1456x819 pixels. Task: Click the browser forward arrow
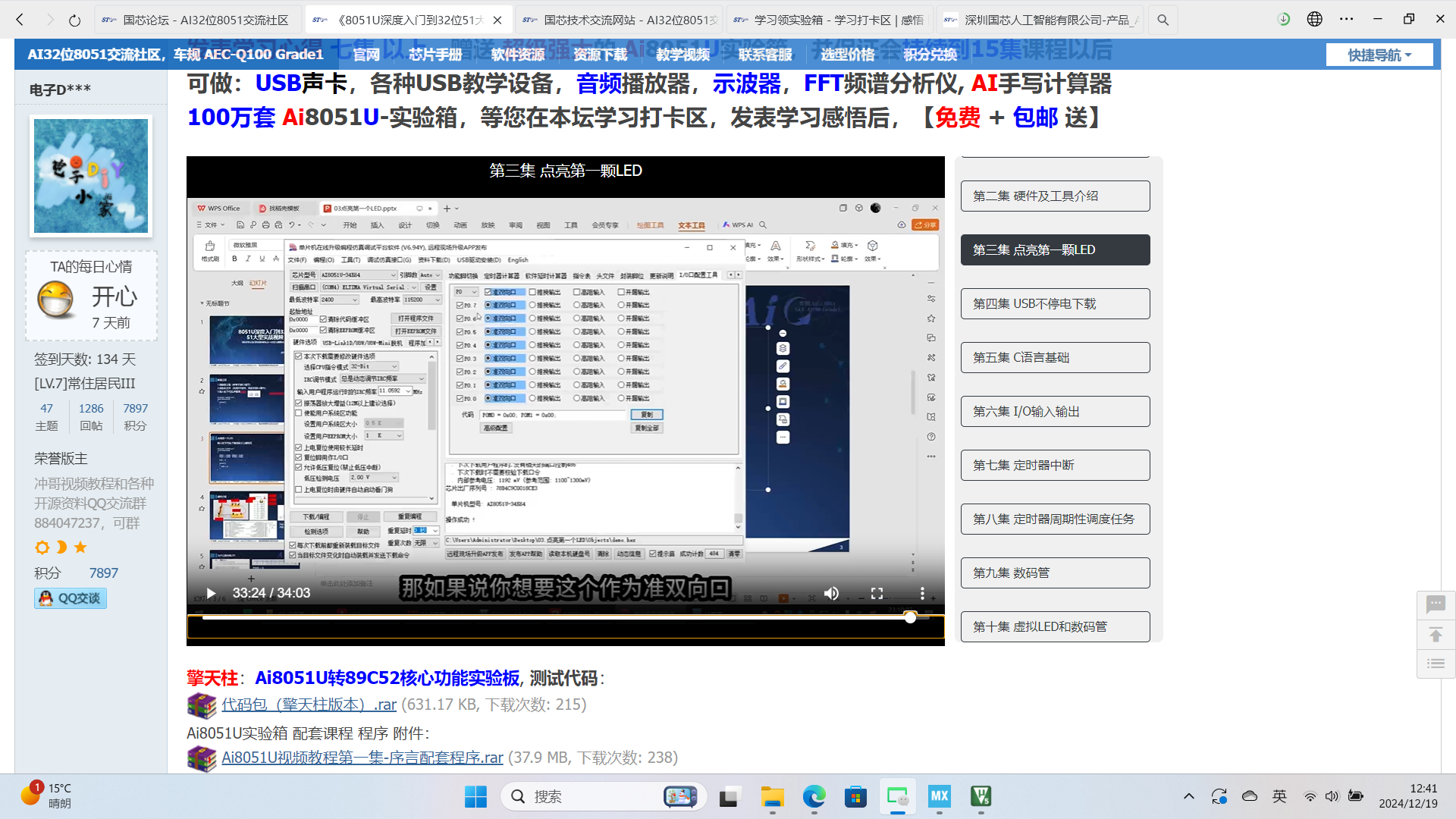click(49, 20)
